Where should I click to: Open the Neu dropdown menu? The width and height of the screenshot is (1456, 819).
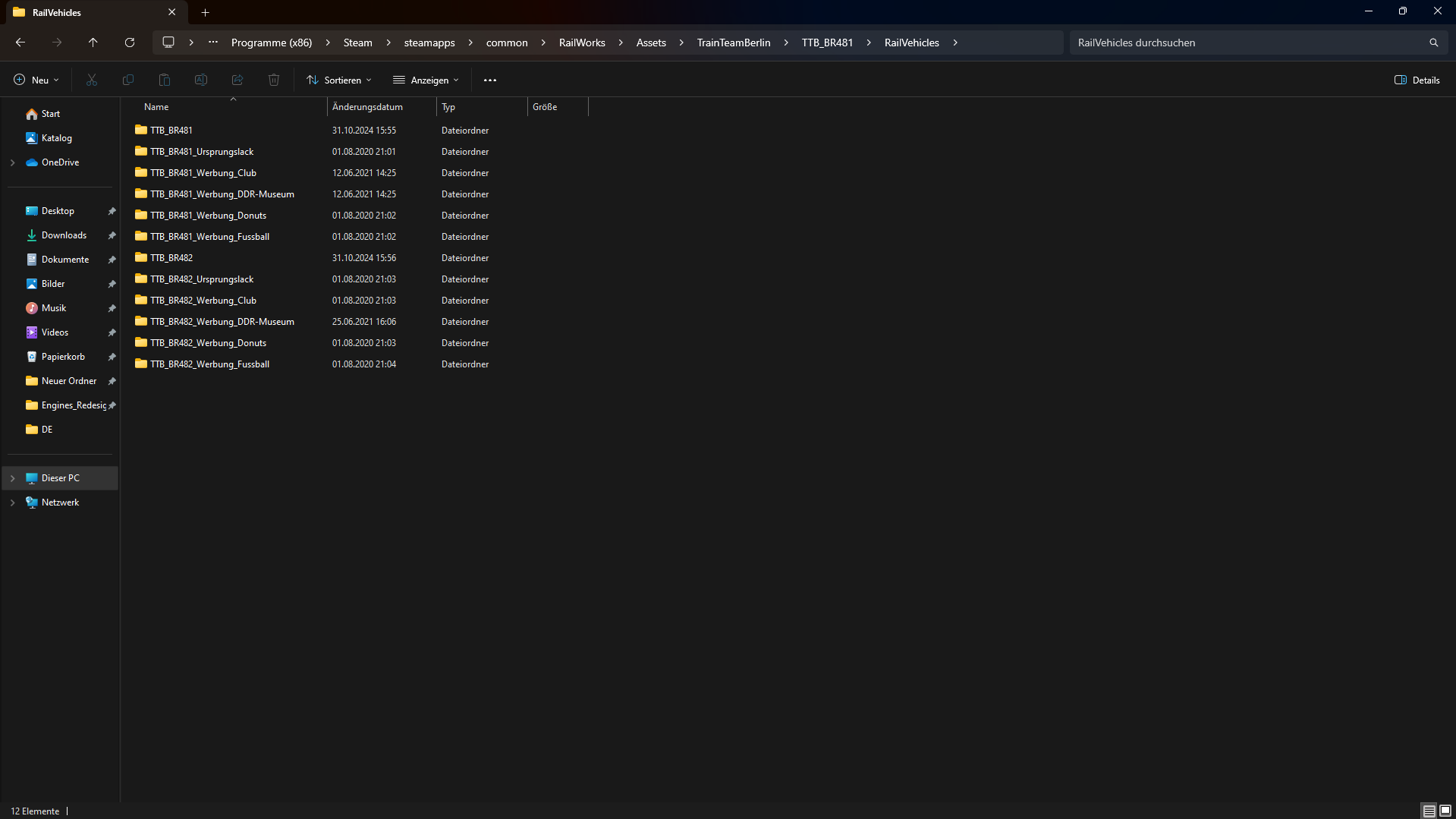coord(36,80)
